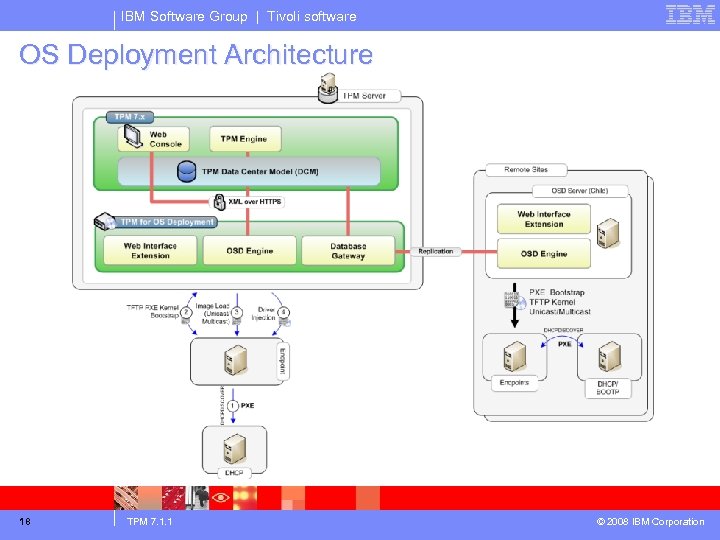Click the small icon left of PXE Bootstrap text
This screenshot has width=720, height=540.
click(514, 301)
